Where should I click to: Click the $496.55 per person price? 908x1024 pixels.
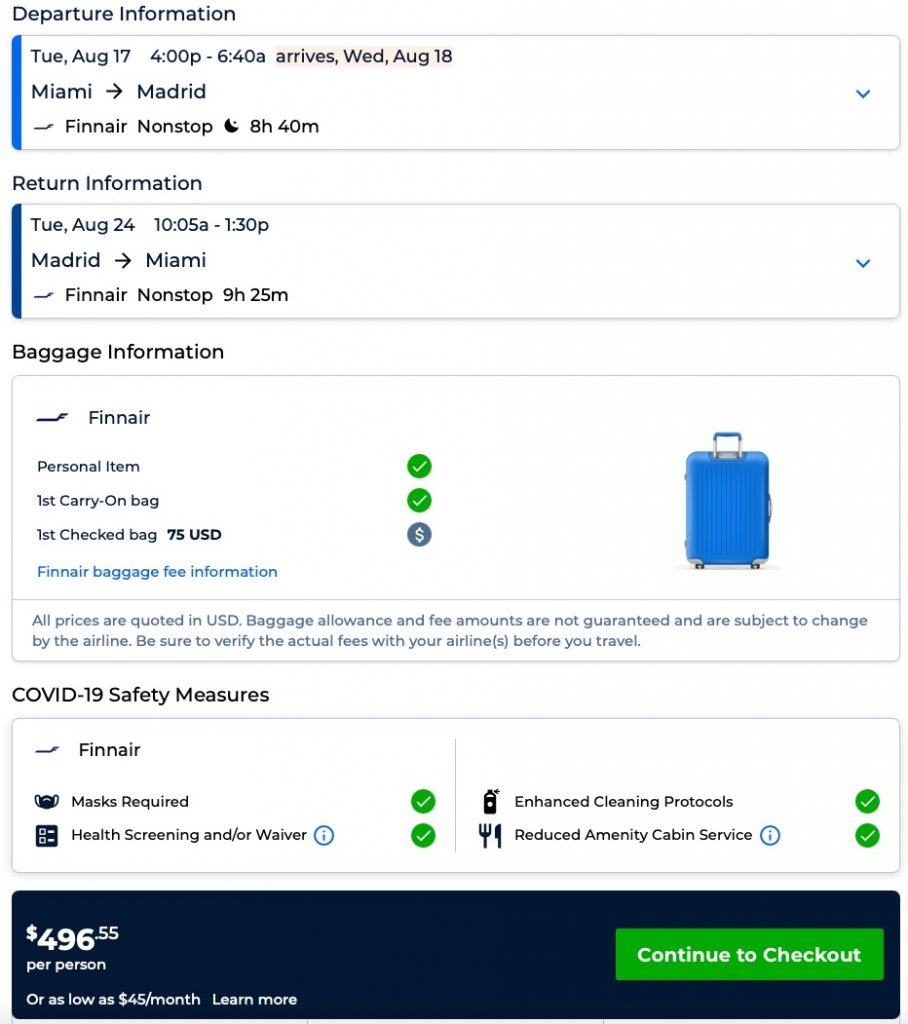pos(72,939)
